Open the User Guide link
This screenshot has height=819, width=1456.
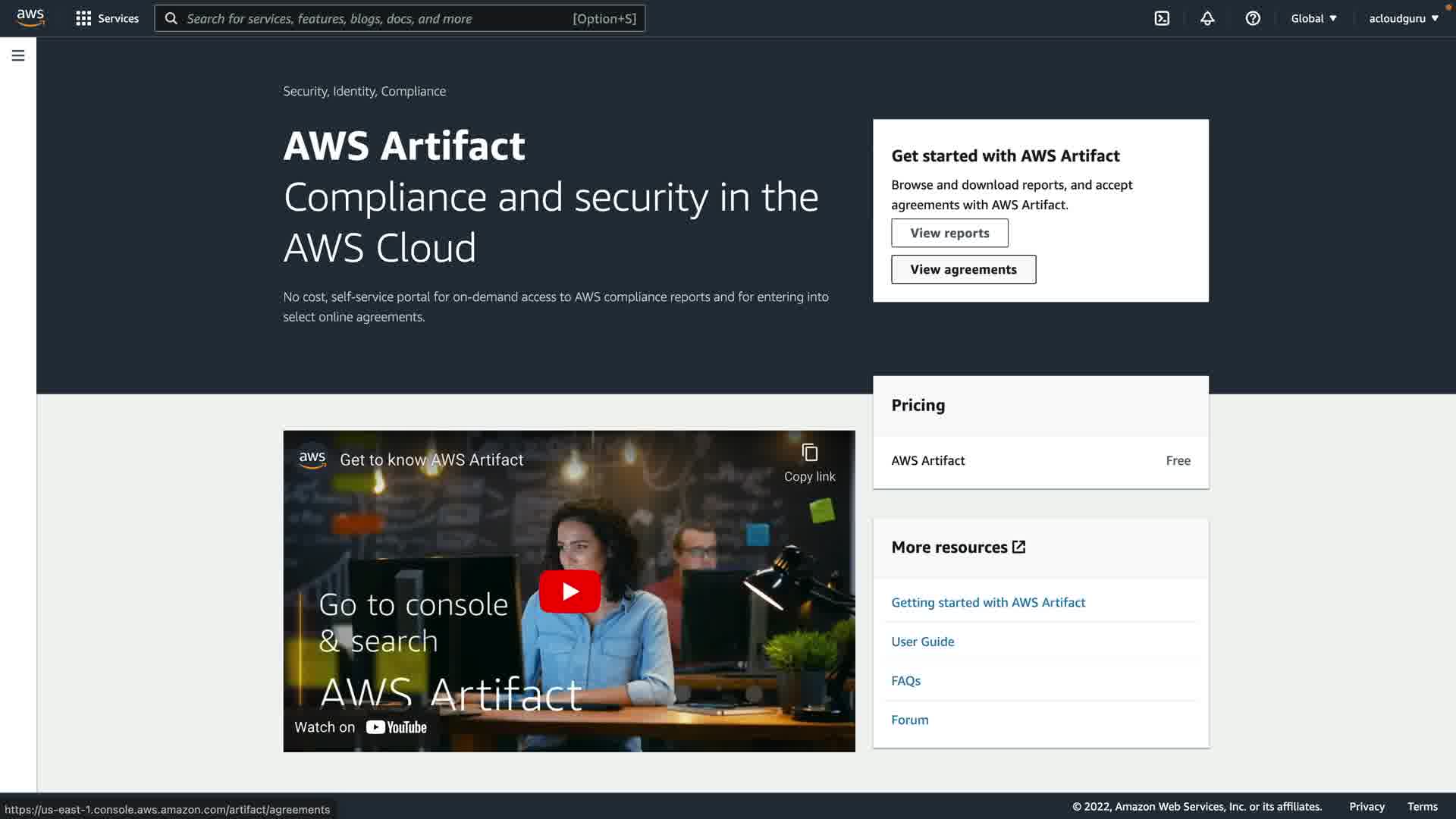point(923,642)
